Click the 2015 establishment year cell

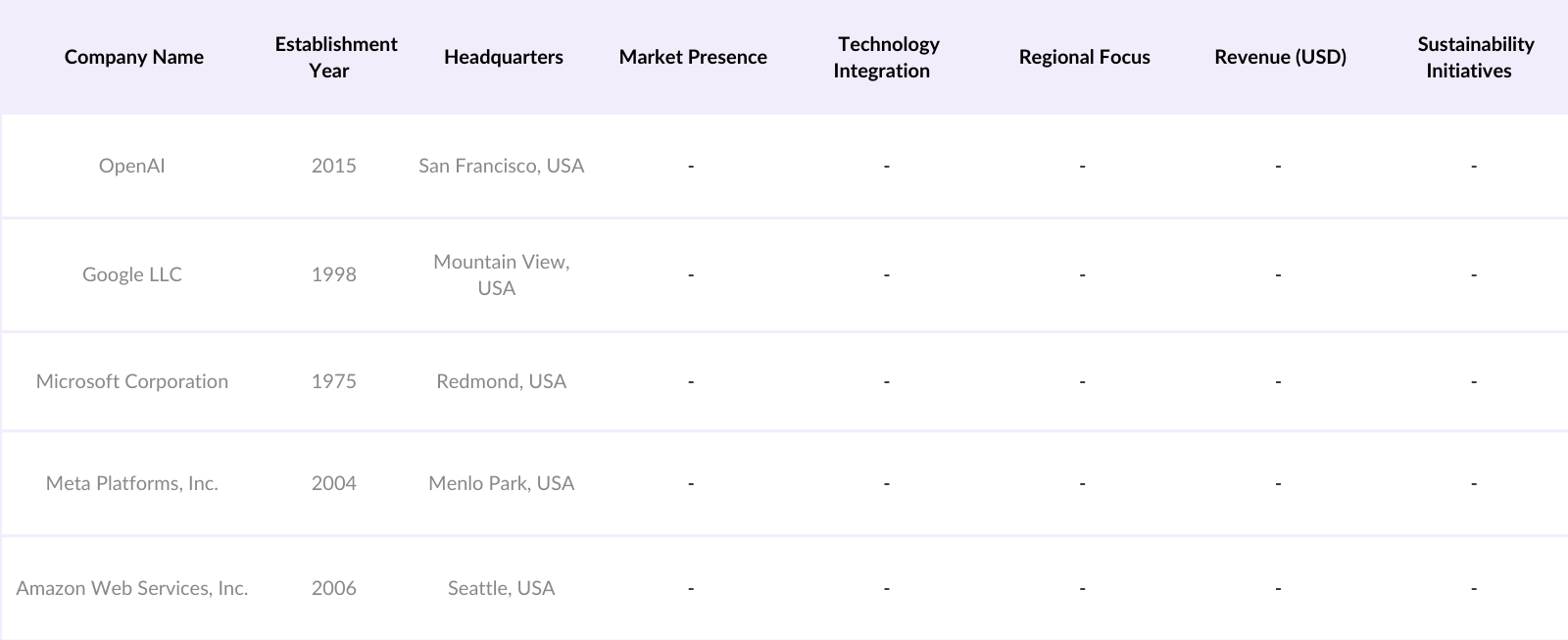333,166
